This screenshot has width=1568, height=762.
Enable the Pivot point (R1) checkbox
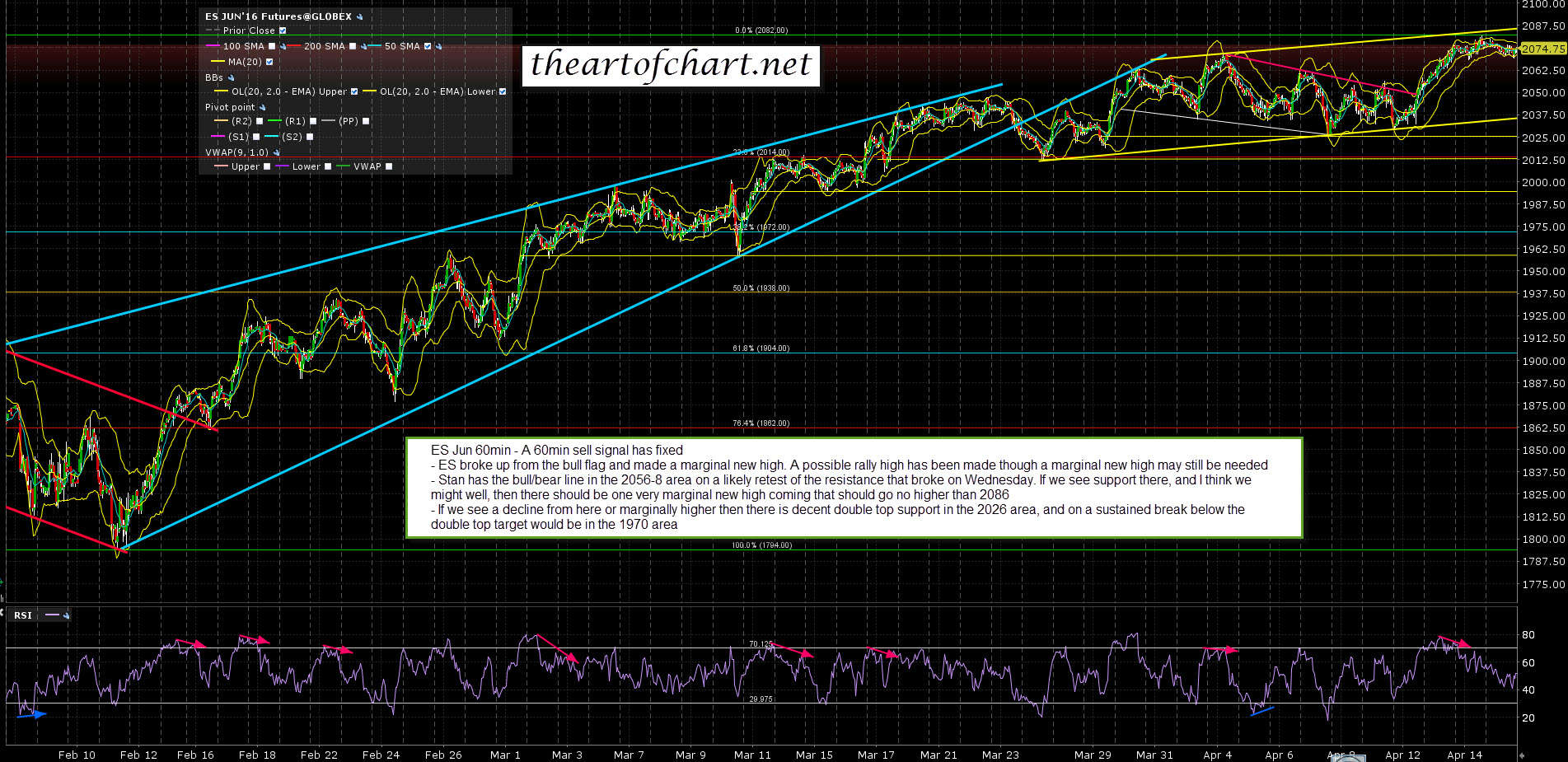pyautogui.click(x=313, y=121)
